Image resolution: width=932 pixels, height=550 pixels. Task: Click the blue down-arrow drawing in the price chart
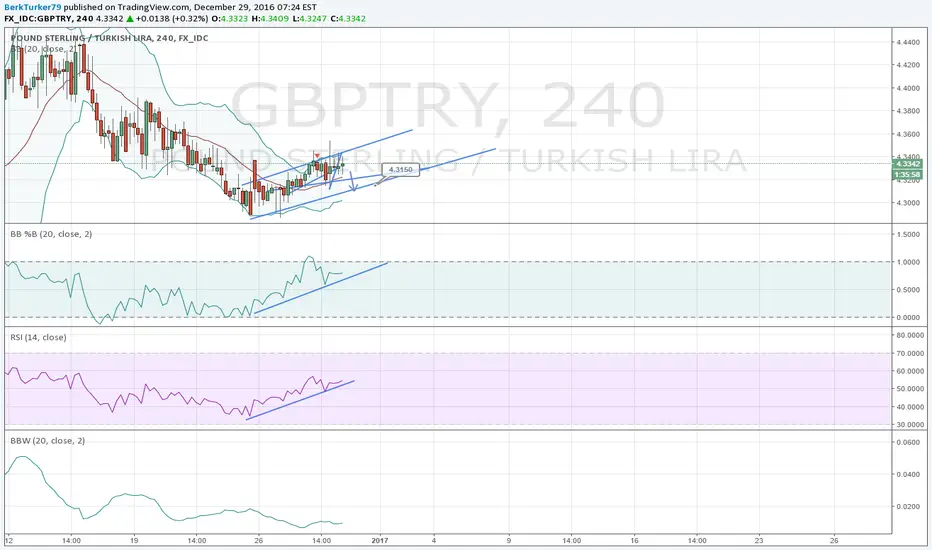352,181
